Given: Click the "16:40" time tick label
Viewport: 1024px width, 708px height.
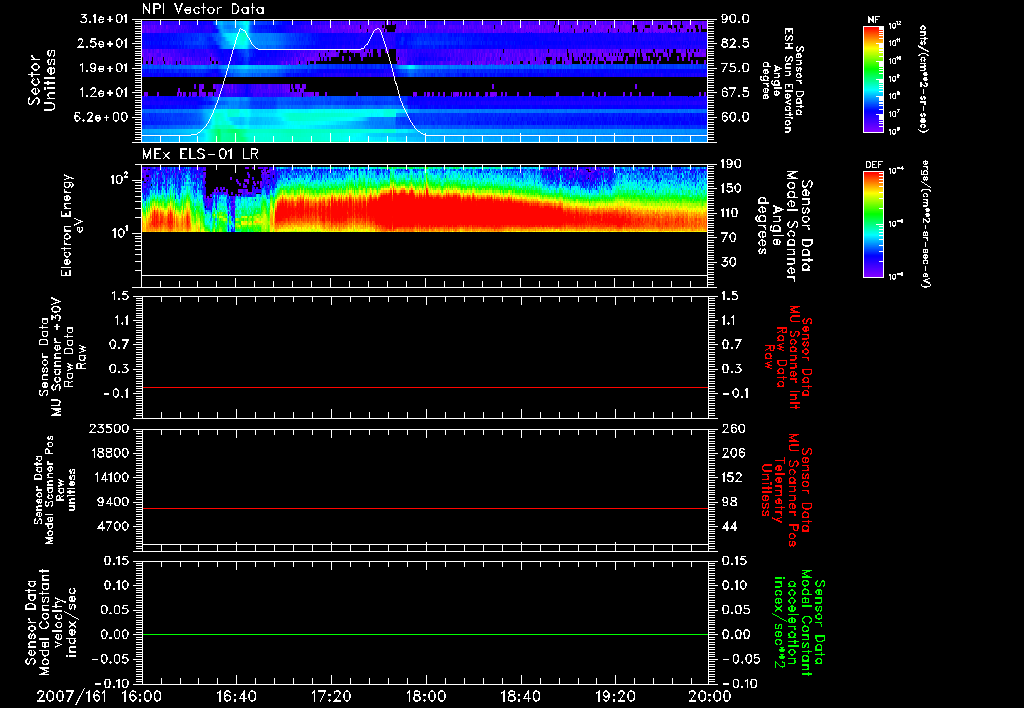Looking at the screenshot, I should pyautogui.click(x=236, y=696).
